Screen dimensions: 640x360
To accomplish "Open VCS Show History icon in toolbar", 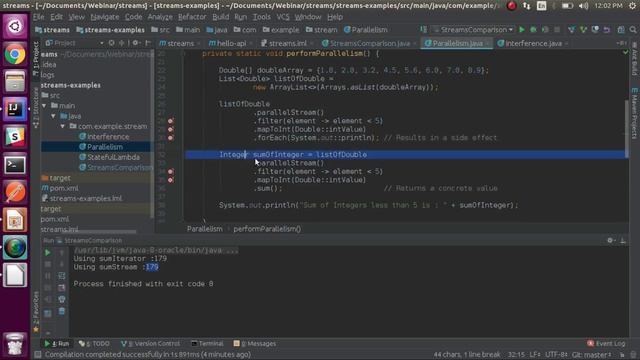I will (595, 30).
